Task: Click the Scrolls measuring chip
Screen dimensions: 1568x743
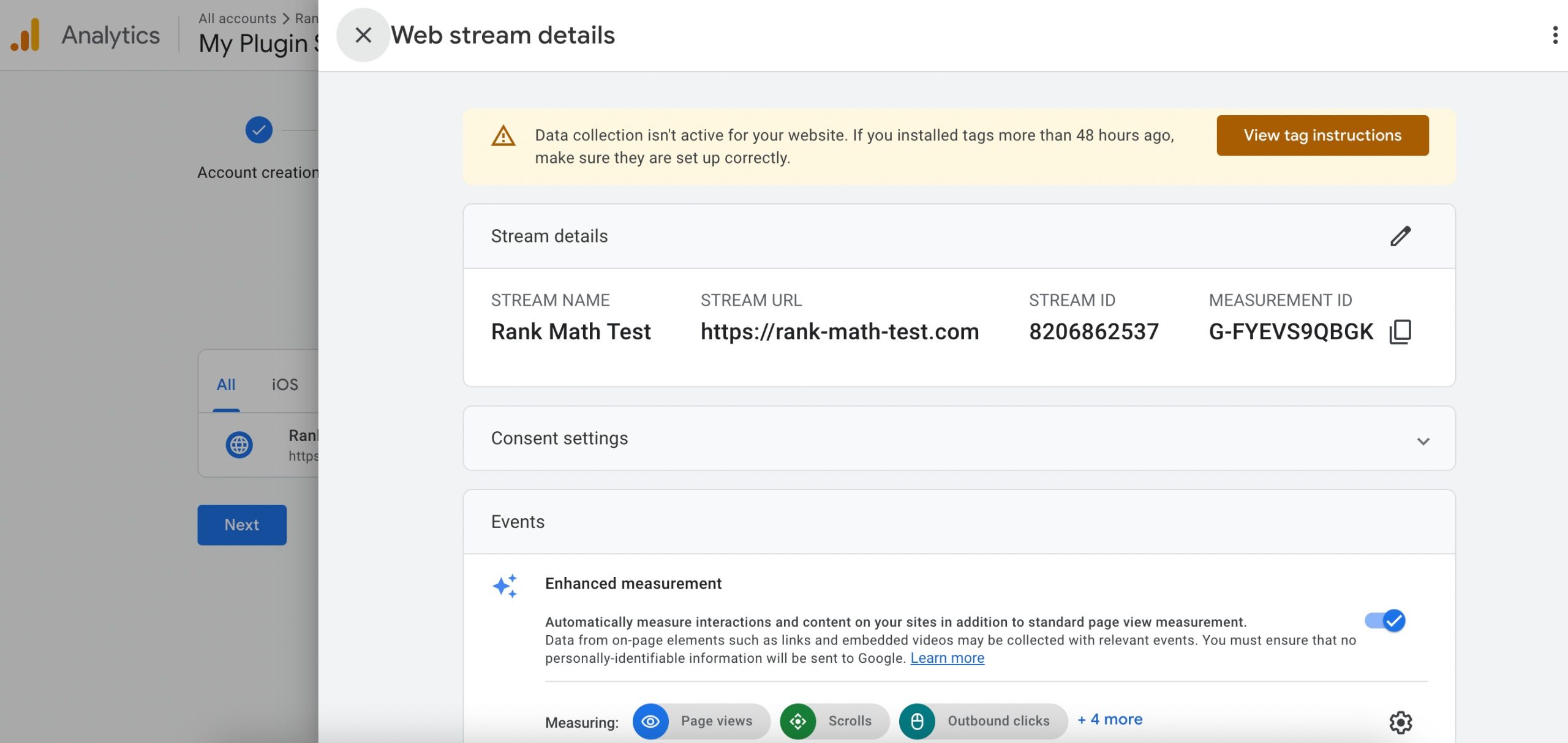Action: point(834,721)
